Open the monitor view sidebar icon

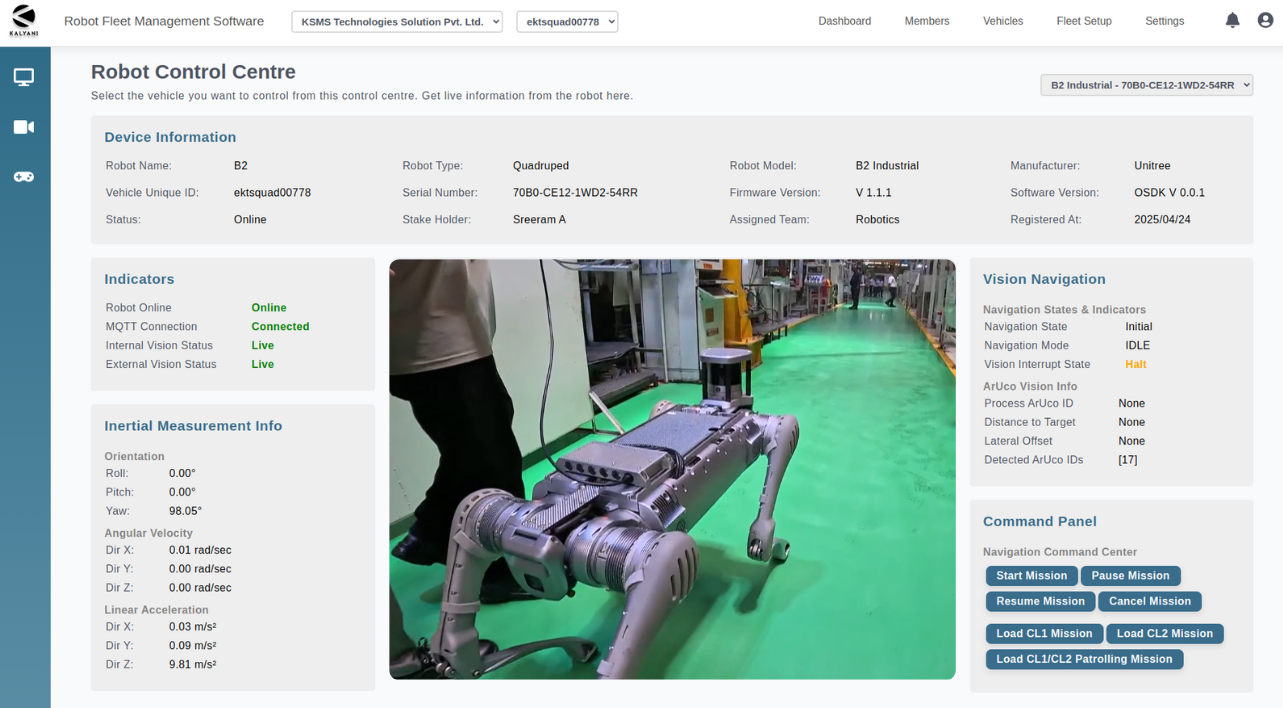point(24,77)
